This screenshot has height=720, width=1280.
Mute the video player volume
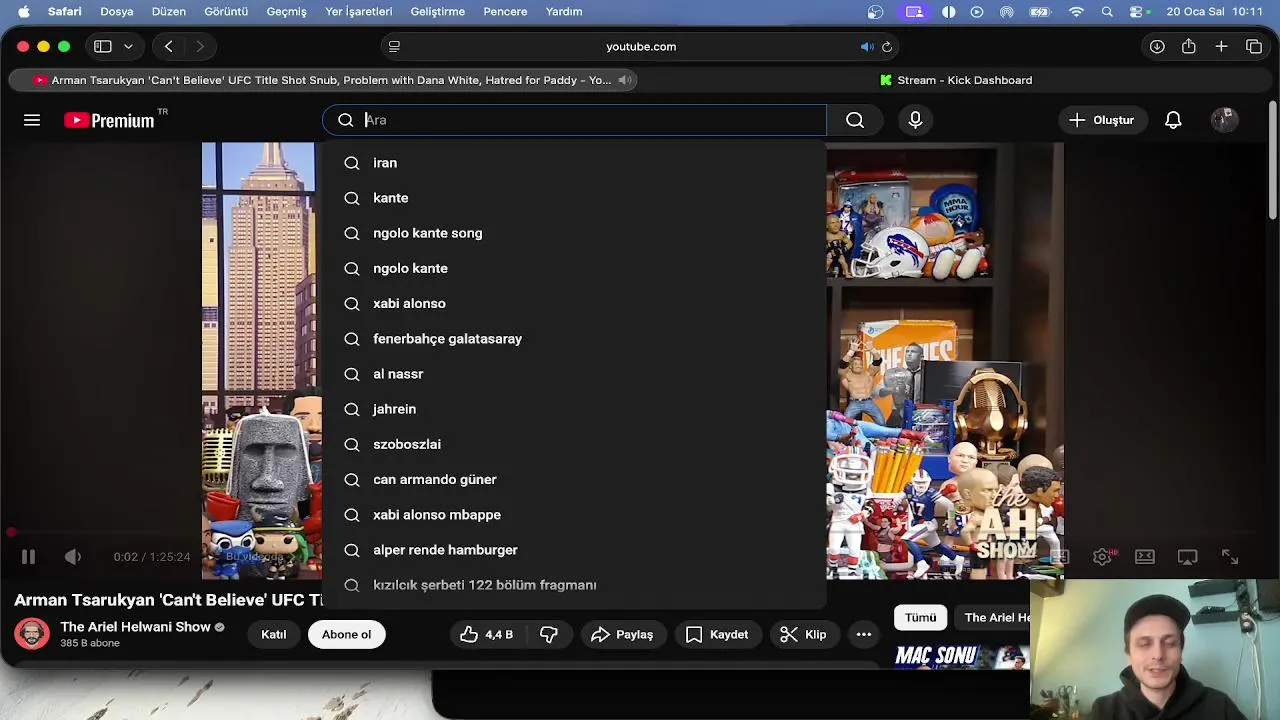click(73, 557)
